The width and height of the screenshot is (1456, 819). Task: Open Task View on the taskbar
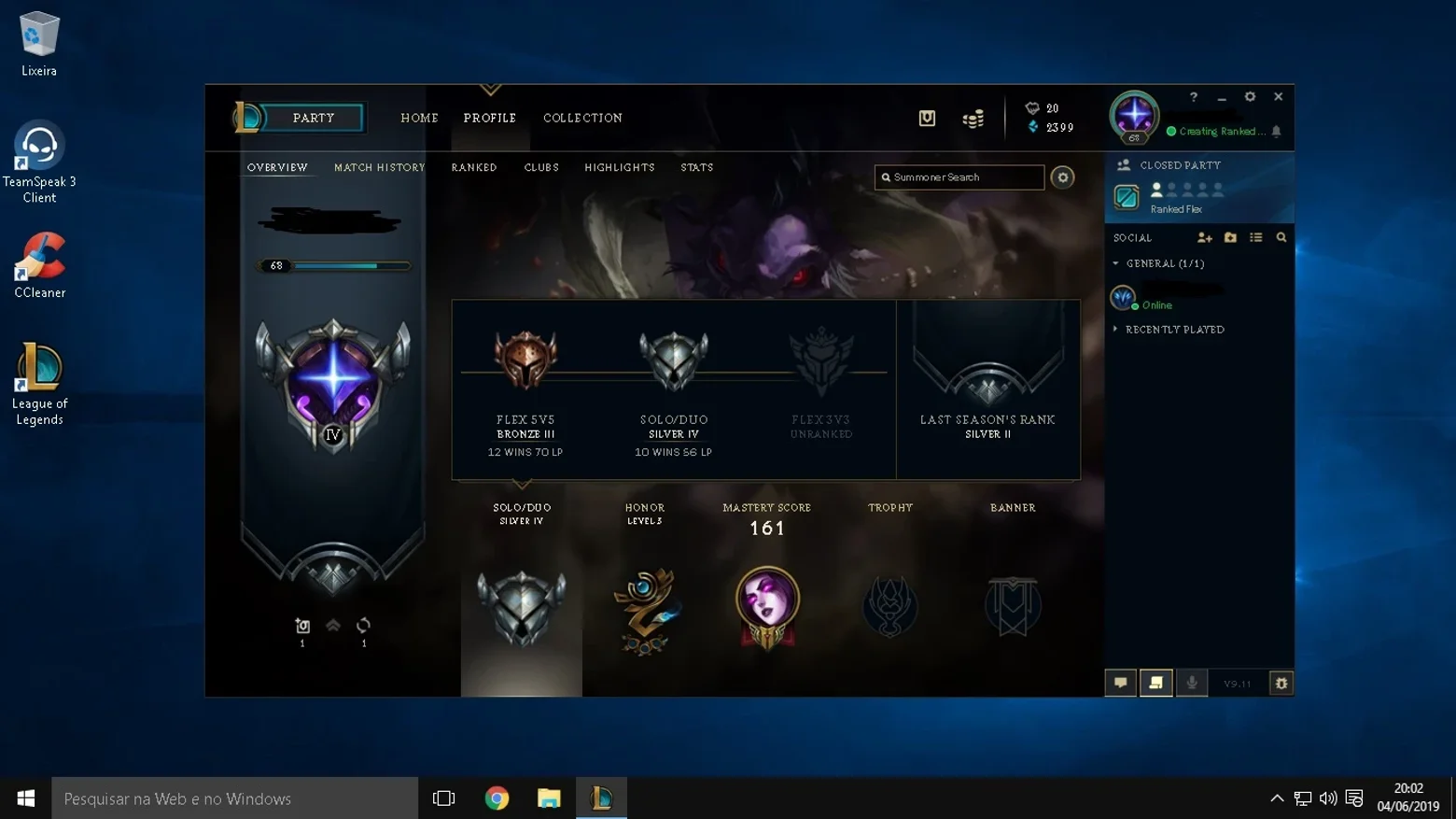coord(444,798)
